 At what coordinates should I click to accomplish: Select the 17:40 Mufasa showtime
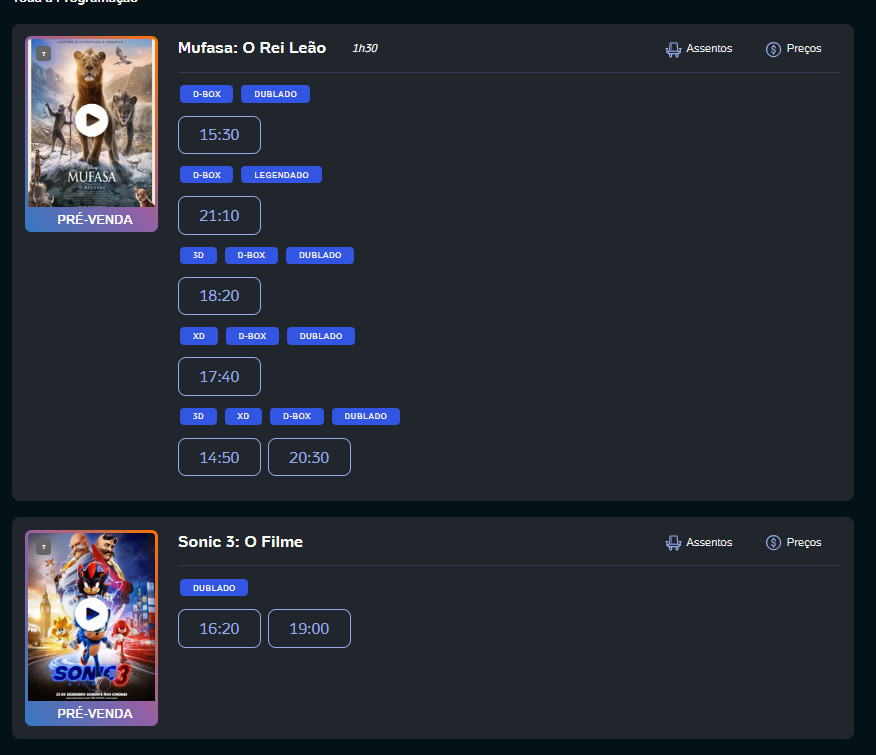point(220,377)
